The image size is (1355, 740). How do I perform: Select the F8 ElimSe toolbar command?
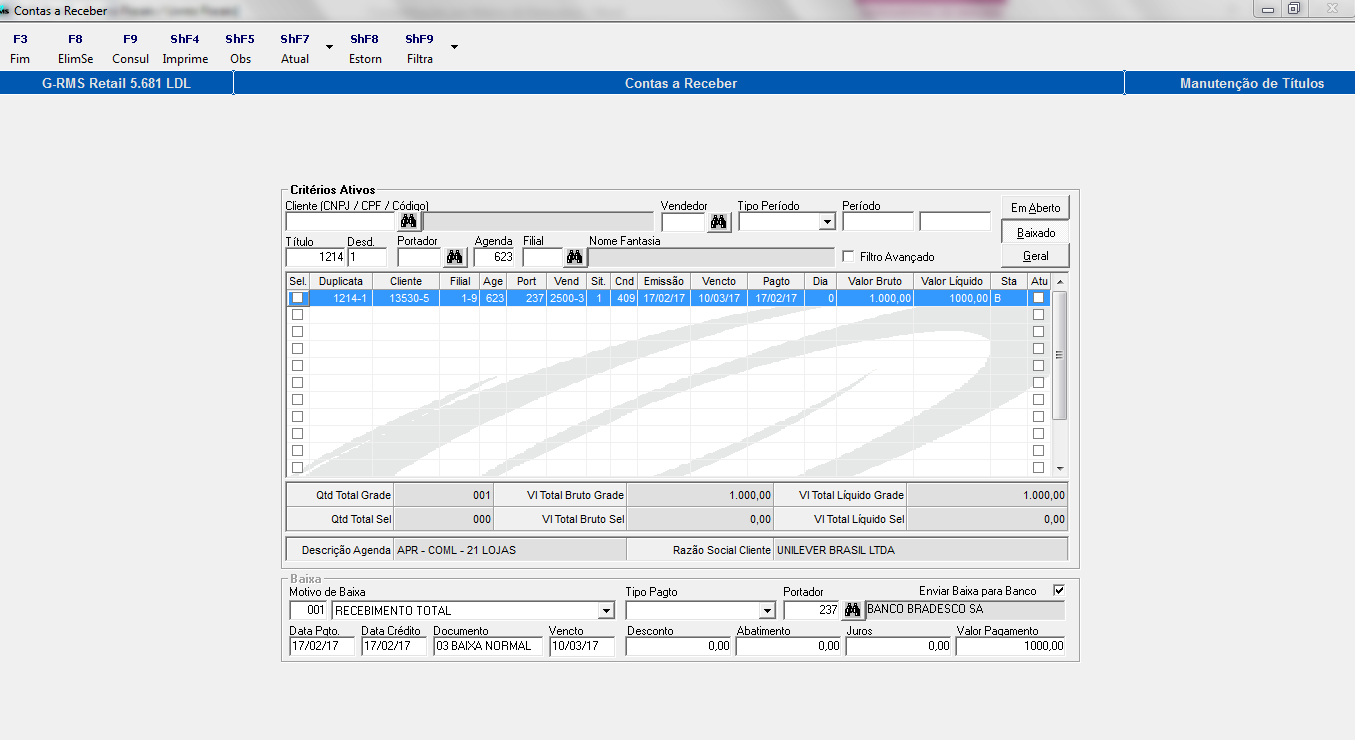click(75, 49)
